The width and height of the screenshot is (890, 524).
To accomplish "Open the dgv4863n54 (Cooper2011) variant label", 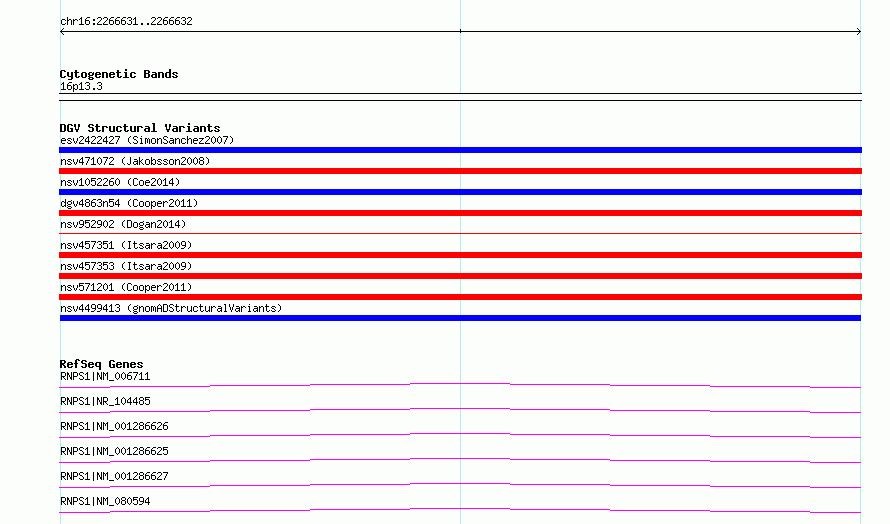I will [129, 203].
